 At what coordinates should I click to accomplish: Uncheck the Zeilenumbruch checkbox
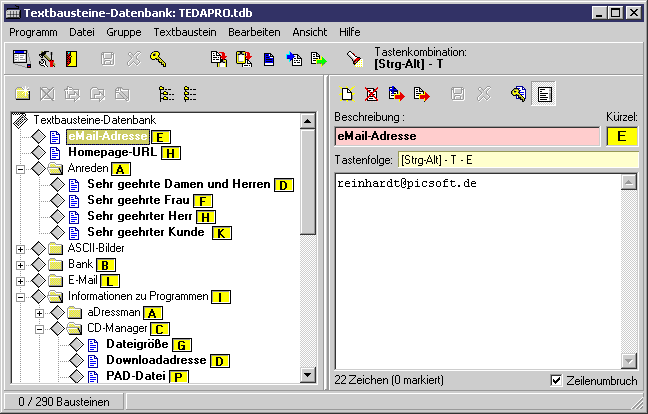[x=556, y=380]
